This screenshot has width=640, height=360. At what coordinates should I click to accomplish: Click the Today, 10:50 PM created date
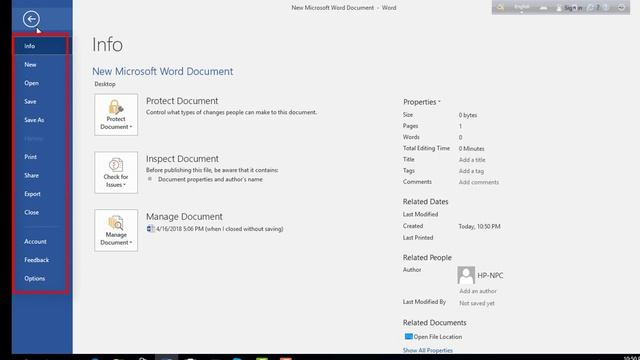click(x=479, y=227)
